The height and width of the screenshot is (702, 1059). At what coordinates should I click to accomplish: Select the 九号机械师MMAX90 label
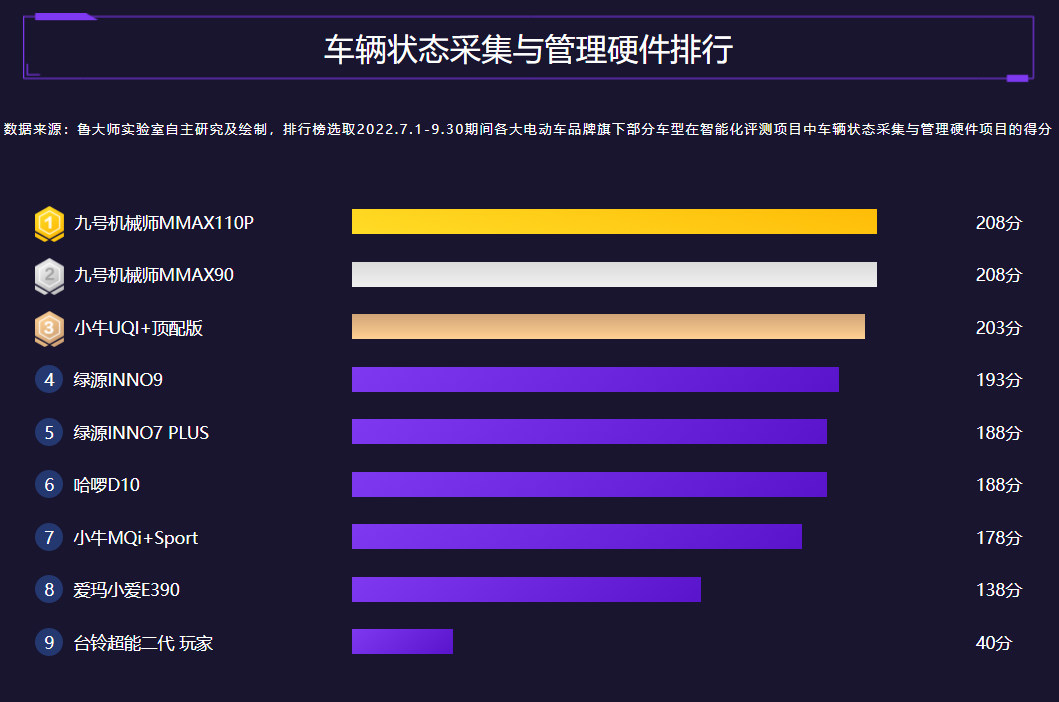153,275
